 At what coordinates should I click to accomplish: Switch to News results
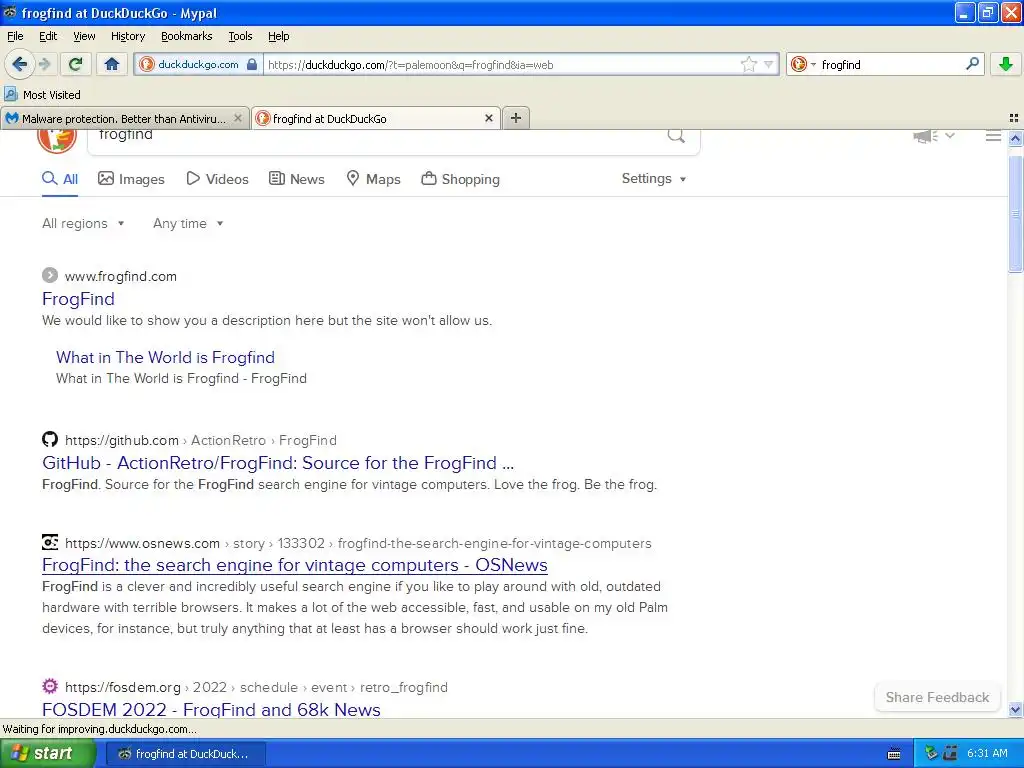click(x=296, y=179)
